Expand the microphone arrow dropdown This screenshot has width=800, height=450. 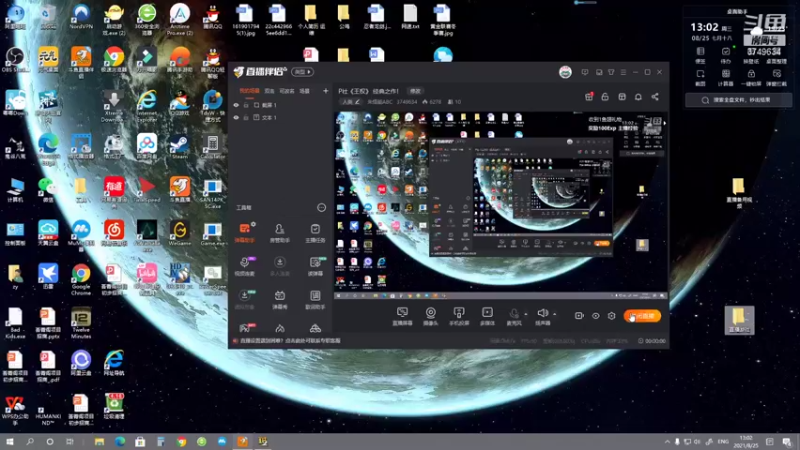click(526, 314)
